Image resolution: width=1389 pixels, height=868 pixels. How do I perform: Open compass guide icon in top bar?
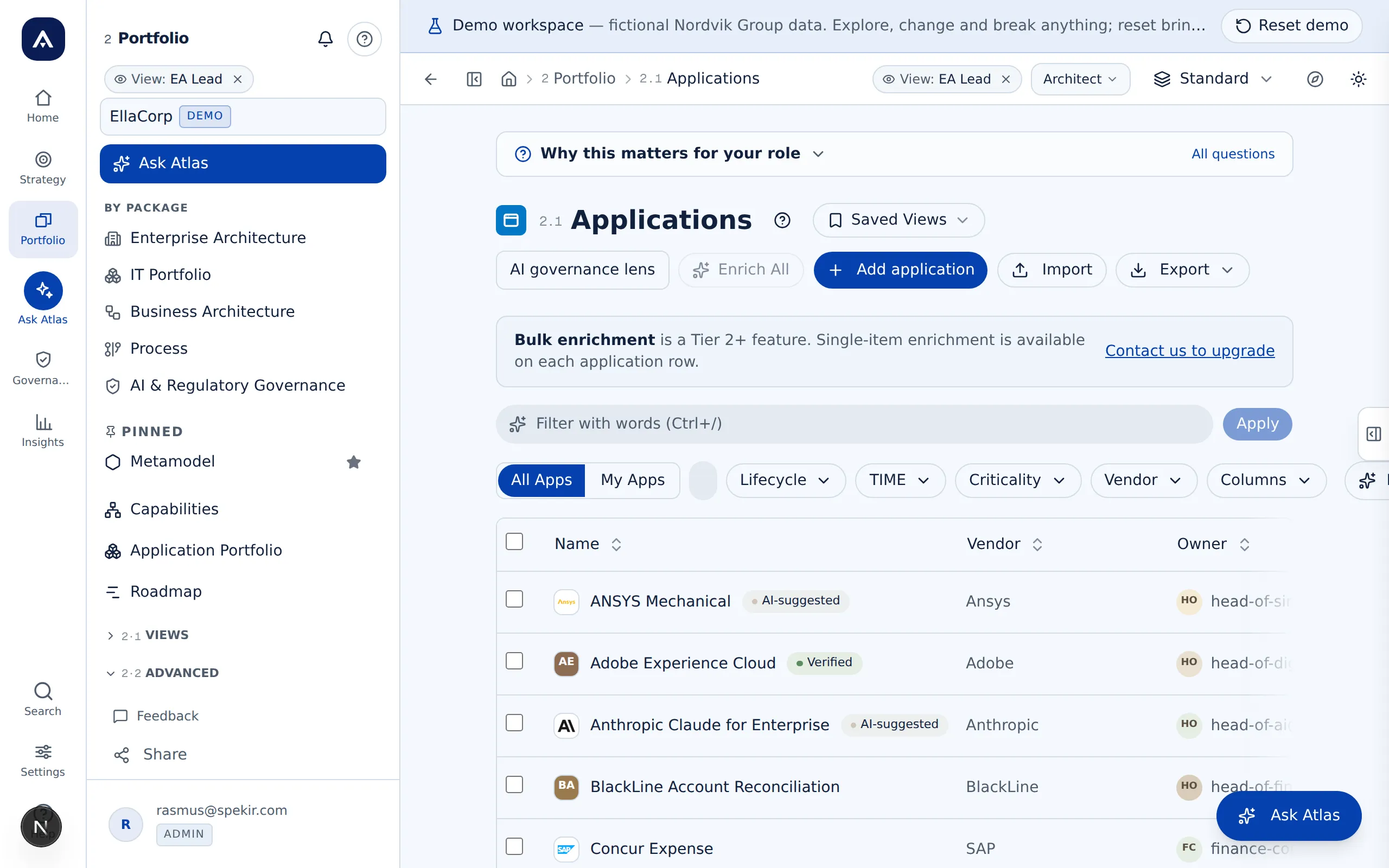click(1315, 79)
